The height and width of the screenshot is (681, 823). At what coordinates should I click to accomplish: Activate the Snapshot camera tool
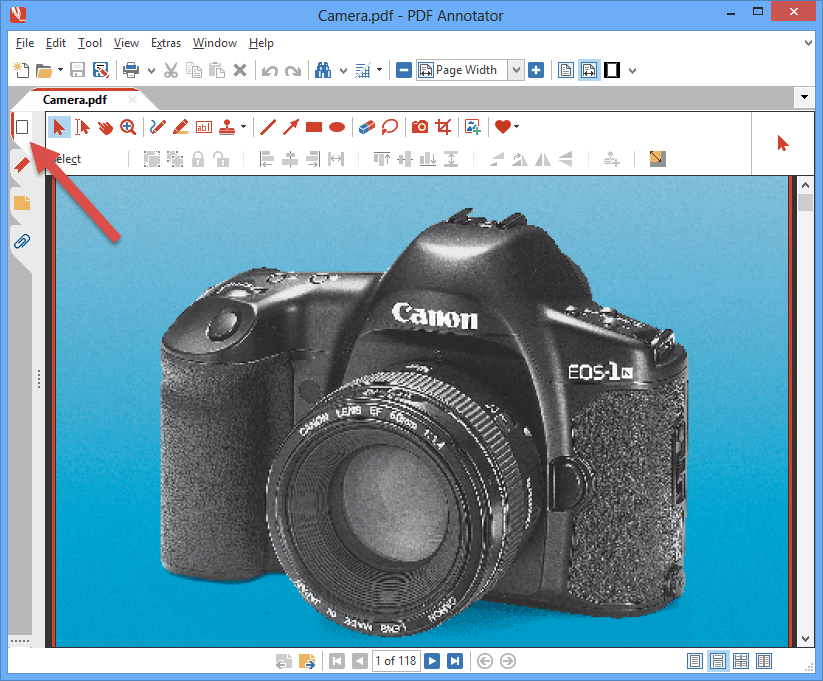(420, 127)
